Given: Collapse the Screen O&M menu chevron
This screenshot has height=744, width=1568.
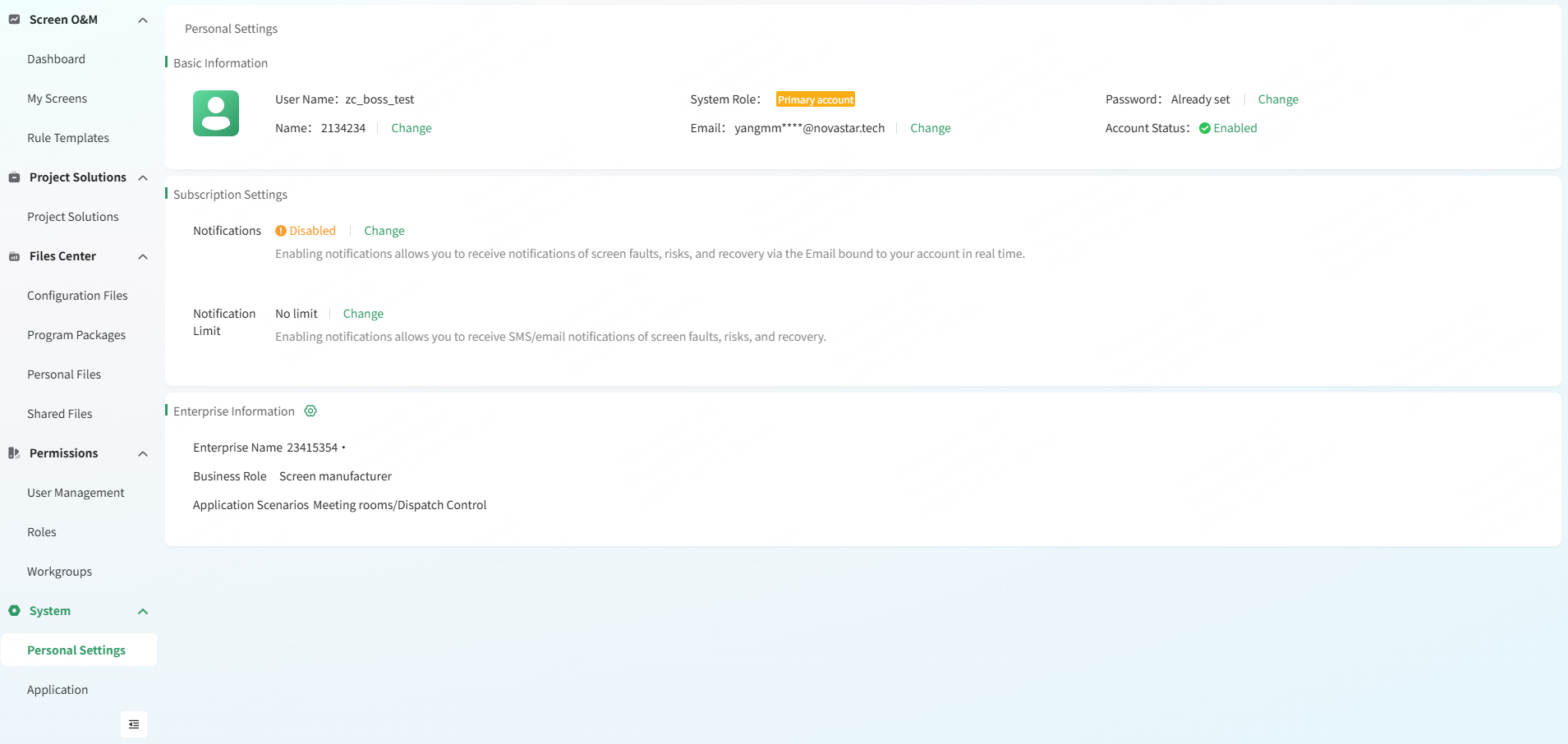Looking at the screenshot, I should pyautogui.click(x=143, y=20).
